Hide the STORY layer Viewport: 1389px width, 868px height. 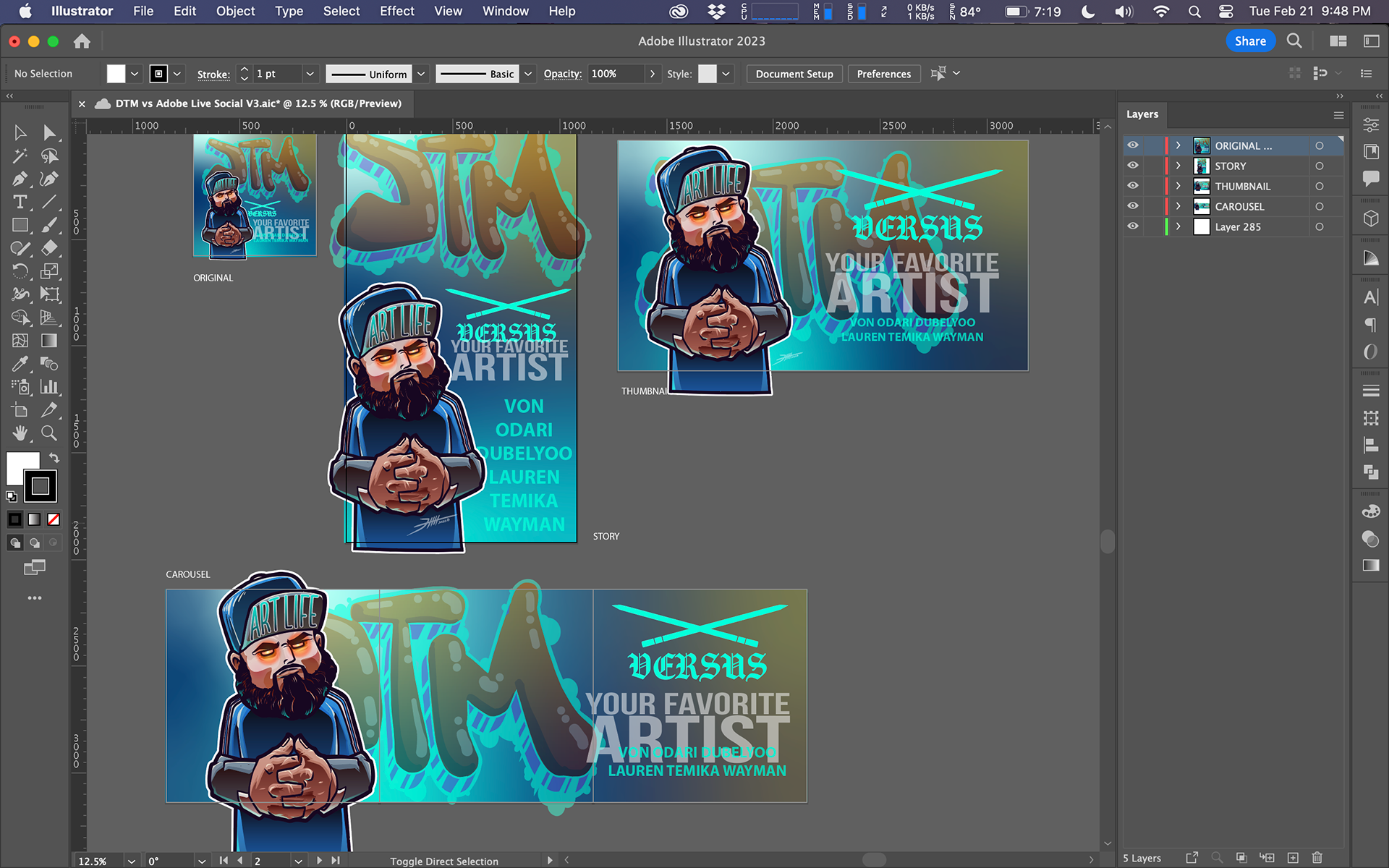coord(1133,166)
